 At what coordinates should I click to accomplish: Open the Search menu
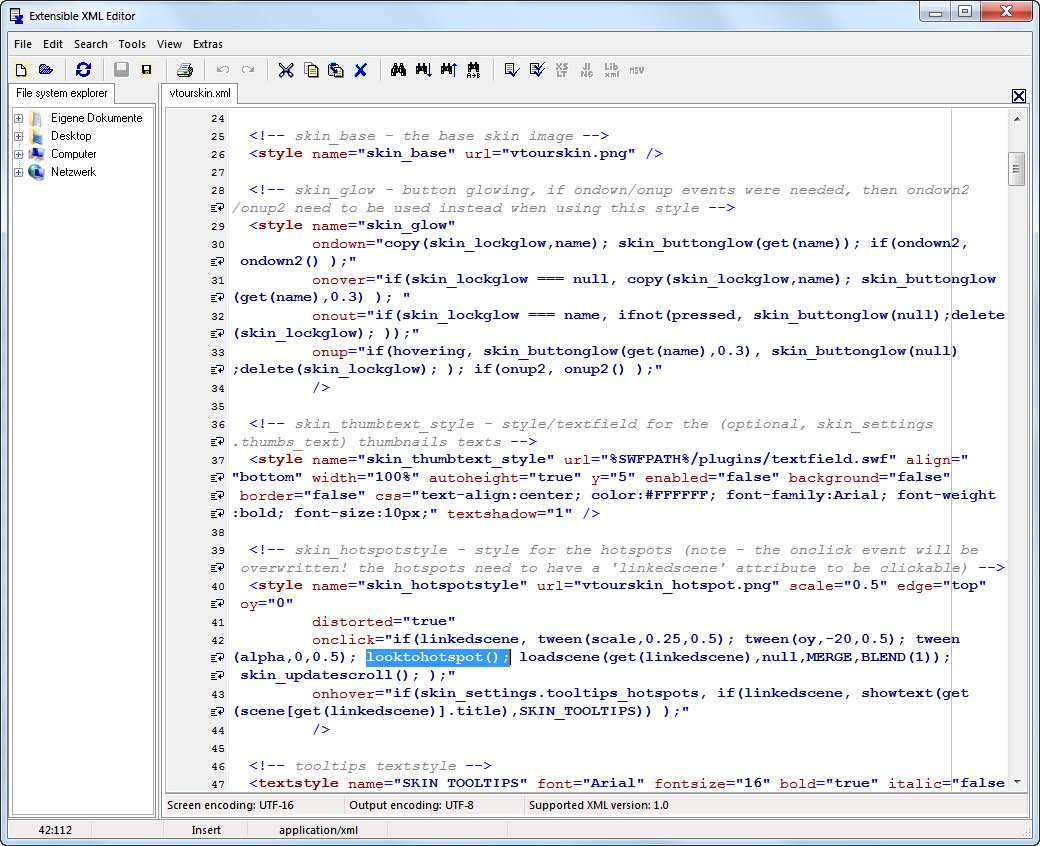[x=91, y=44]
